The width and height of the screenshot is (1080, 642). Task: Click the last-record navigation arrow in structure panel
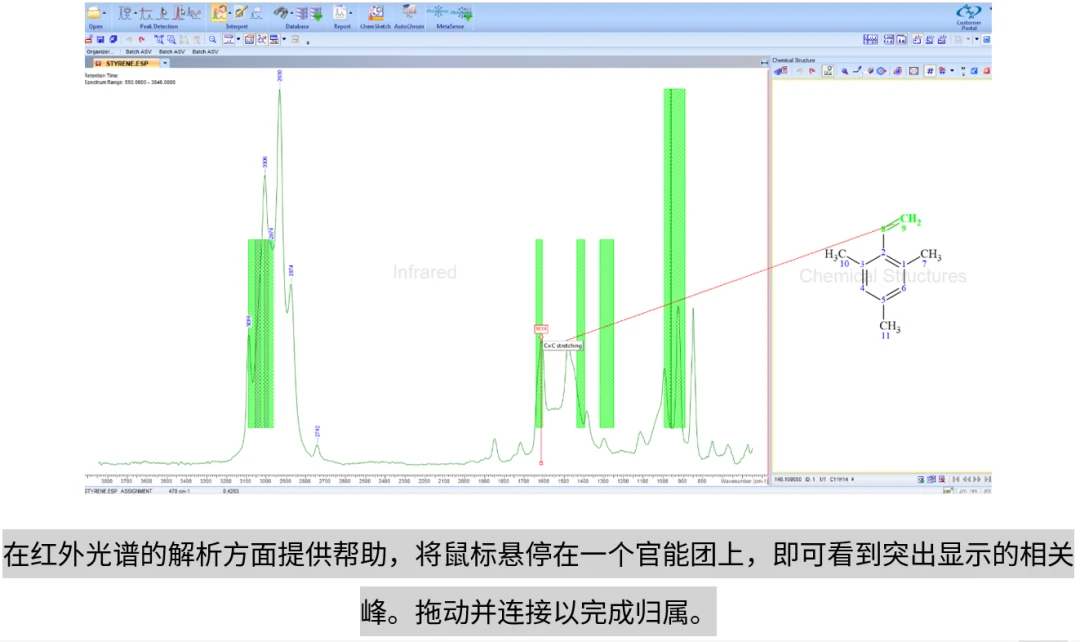(987, 479)
